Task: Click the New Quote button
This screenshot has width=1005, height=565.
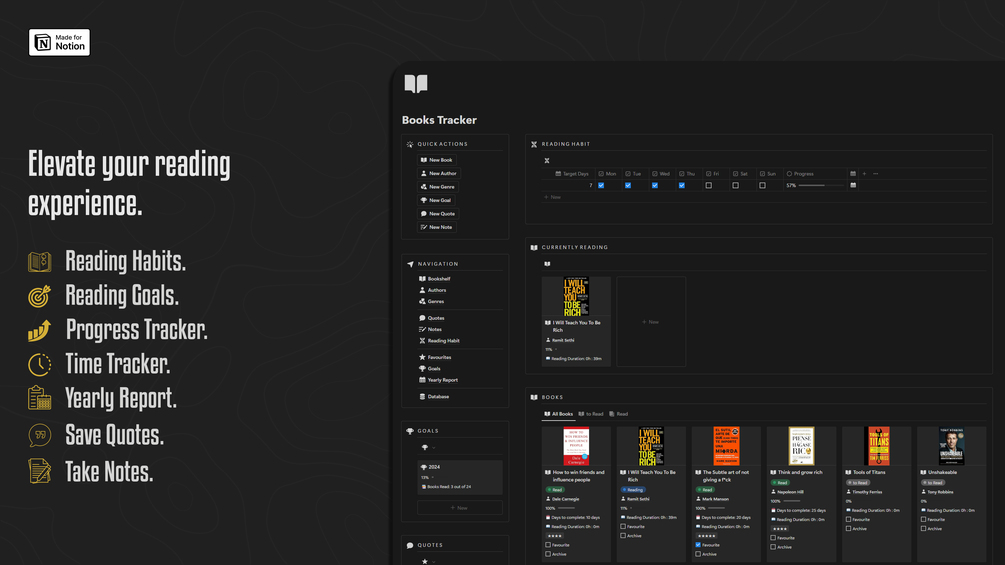Action: pyautogui.click(x=438, y=214)
